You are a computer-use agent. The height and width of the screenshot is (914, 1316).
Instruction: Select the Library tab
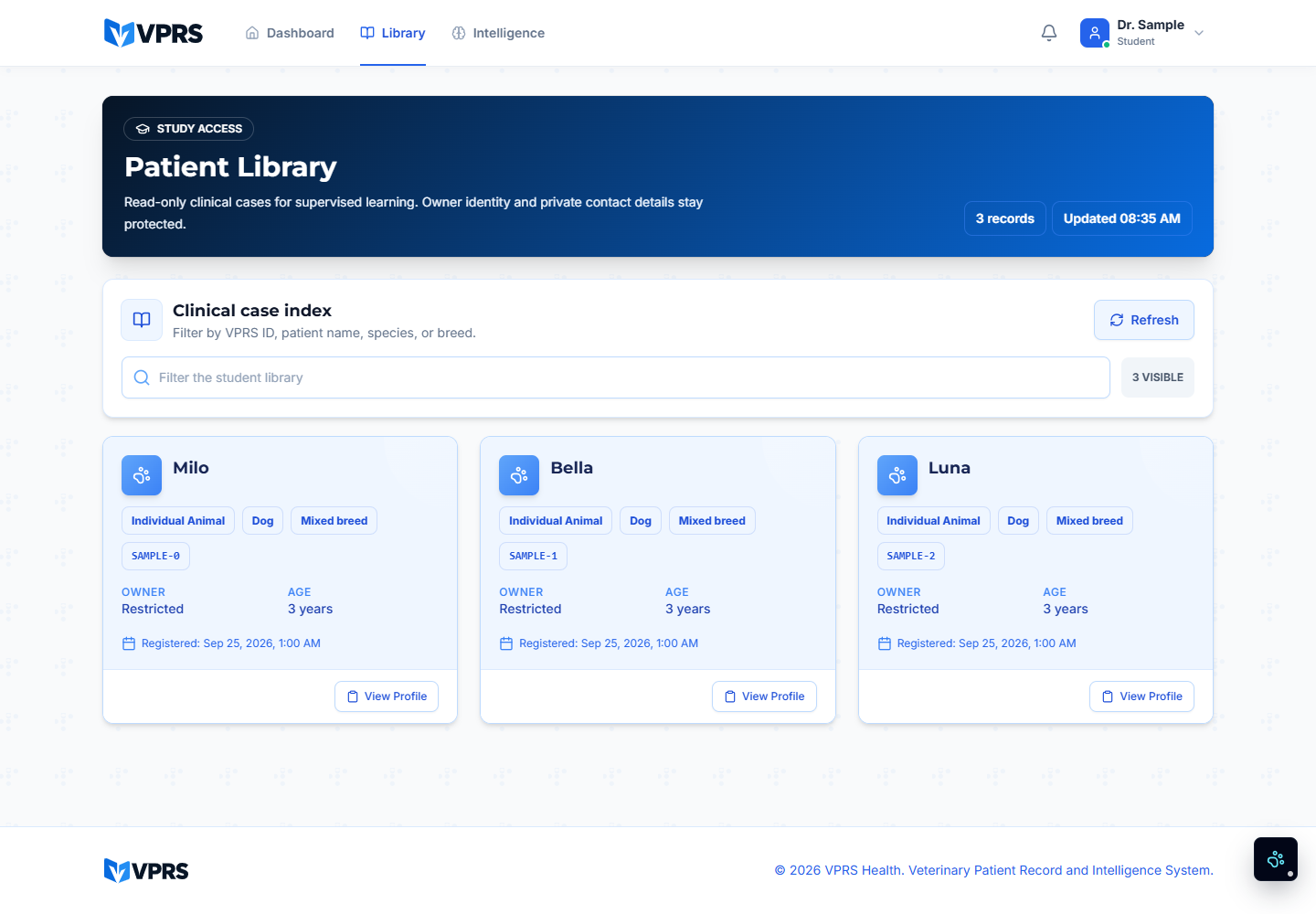(393, 33)
